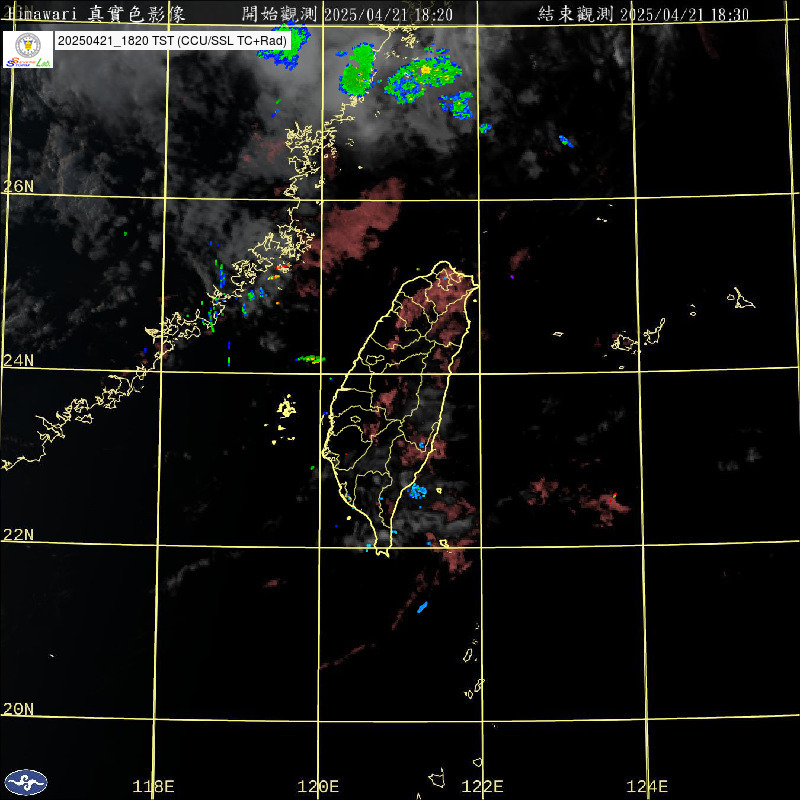
Task: Select the 20250421_1820 TST timestamp label
Action: point(170,40)
